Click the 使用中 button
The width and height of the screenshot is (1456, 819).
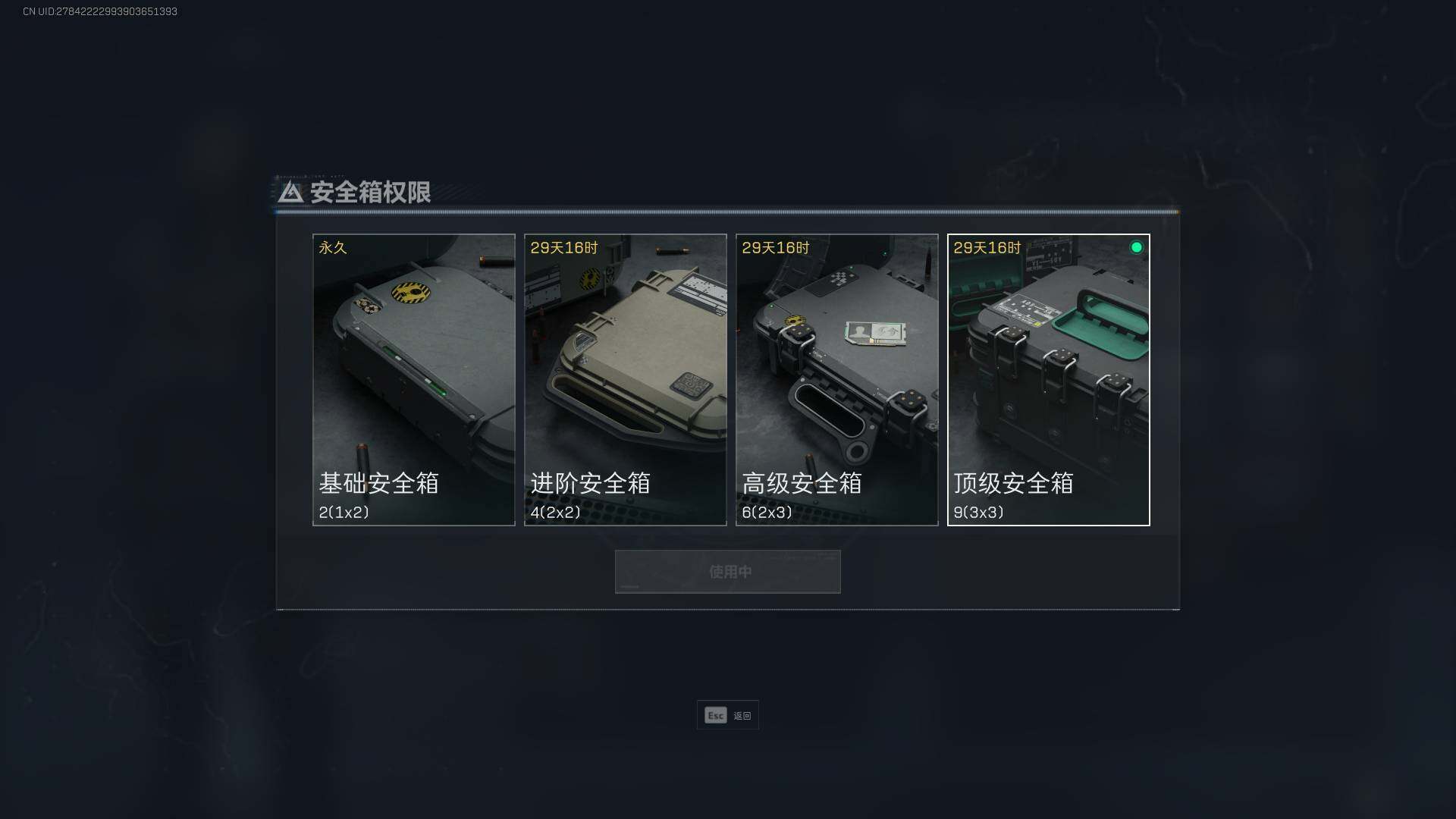tap(728, 572)
